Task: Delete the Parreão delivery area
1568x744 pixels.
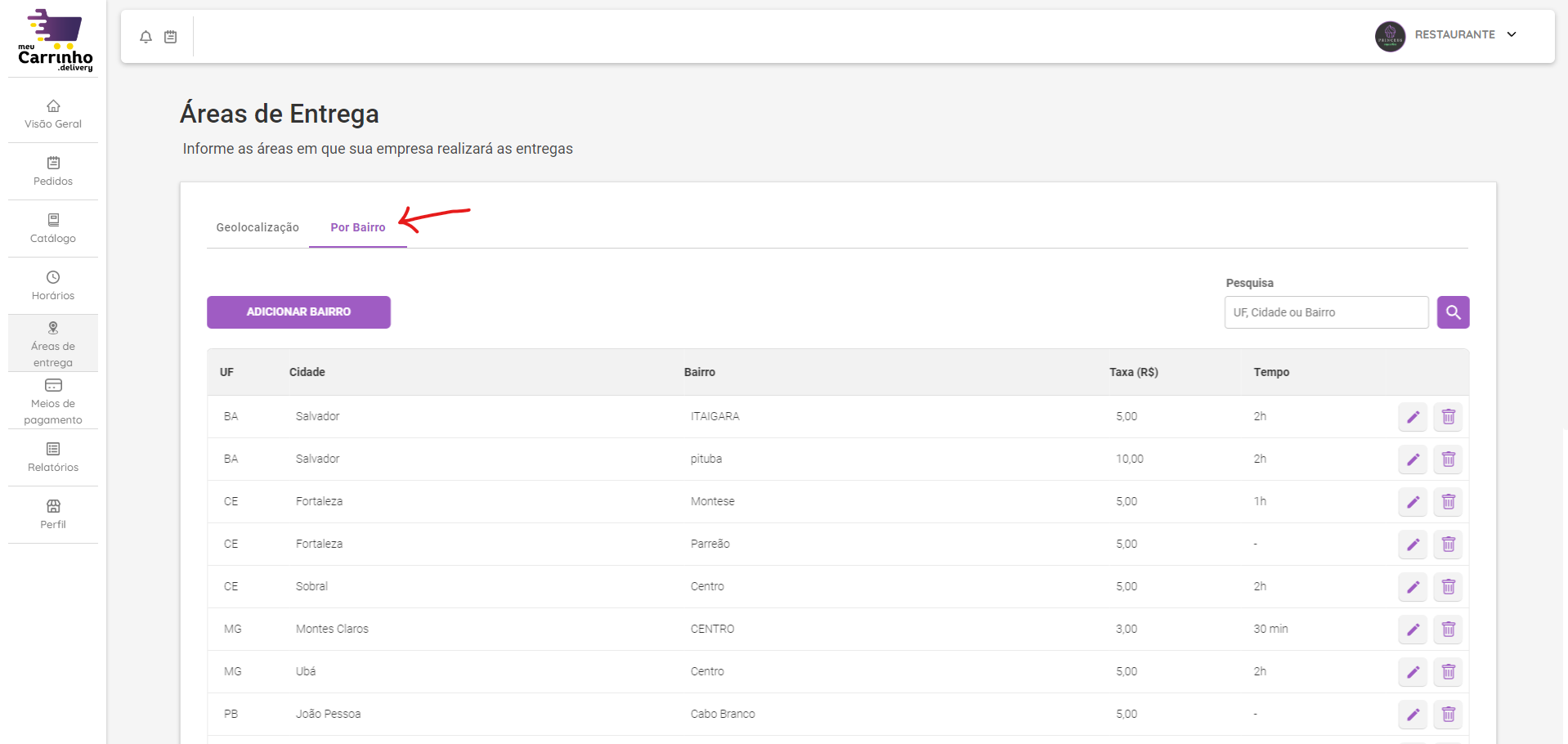Action: coord(1448,545)
